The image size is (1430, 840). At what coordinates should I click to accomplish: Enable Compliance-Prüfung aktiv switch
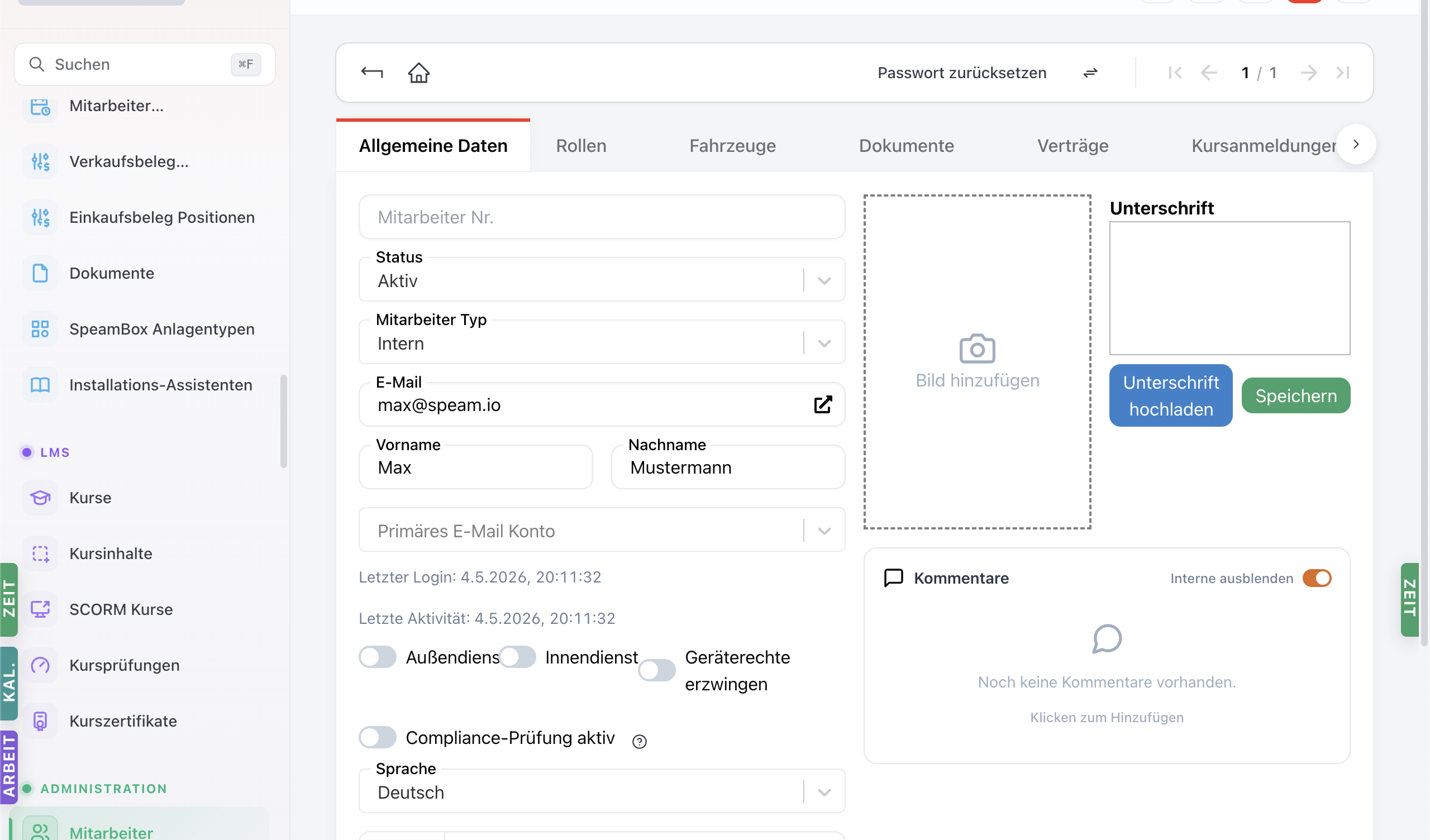point(378,737)
